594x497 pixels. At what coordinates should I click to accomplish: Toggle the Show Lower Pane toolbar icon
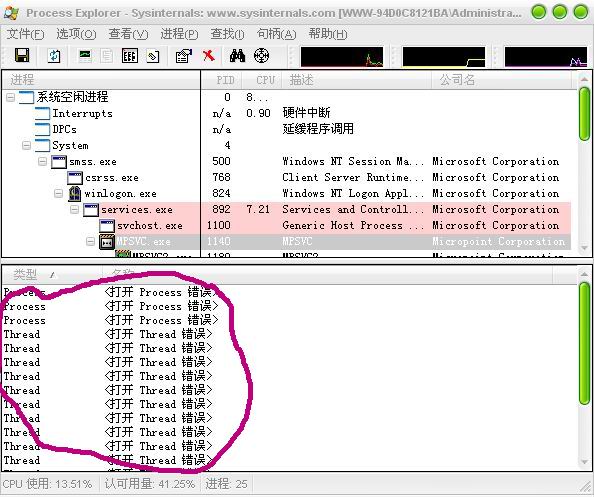coord(130,56)
